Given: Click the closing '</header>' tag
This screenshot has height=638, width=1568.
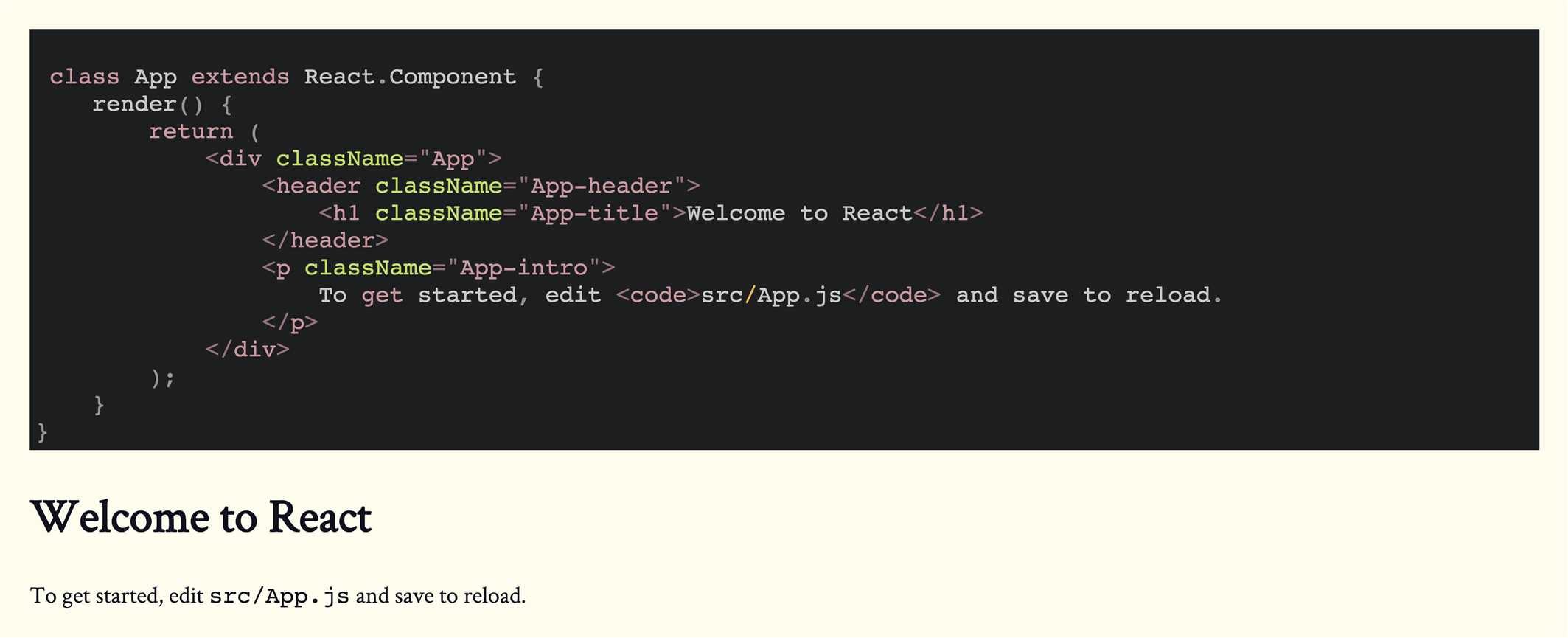Looking at the screenshot, I should point(325,240).
